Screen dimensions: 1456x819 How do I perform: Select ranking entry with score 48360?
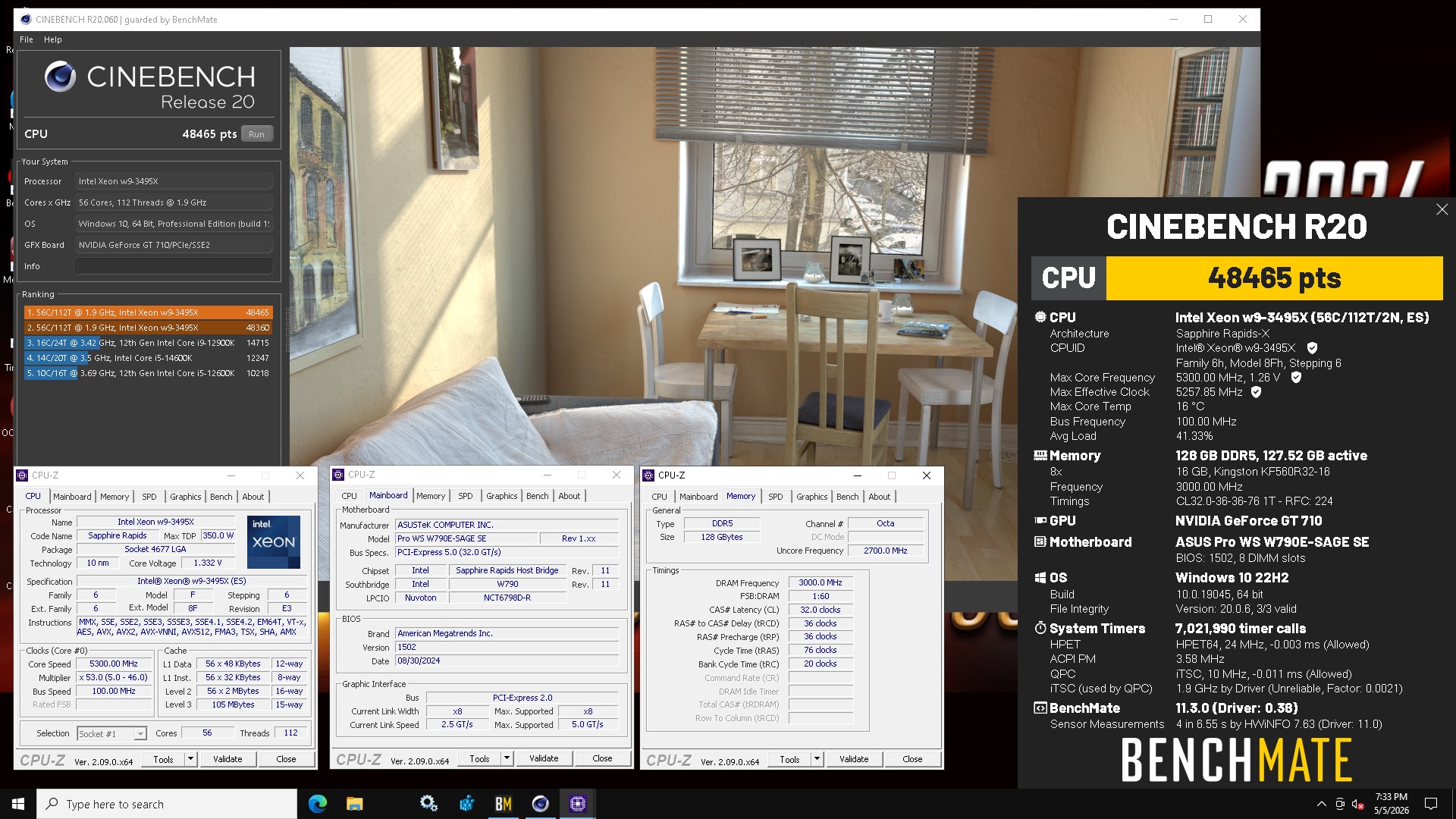148,328
